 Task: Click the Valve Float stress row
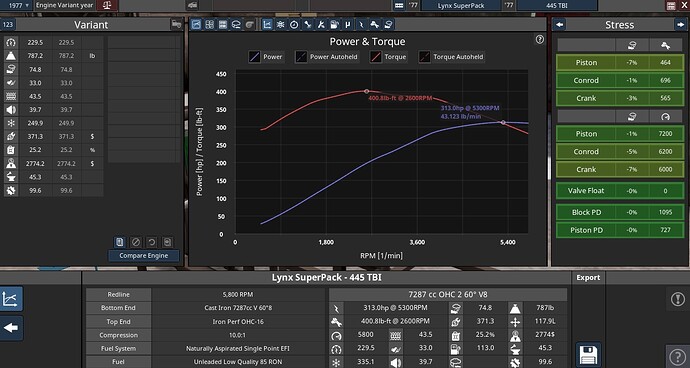[x=620, y=191]
